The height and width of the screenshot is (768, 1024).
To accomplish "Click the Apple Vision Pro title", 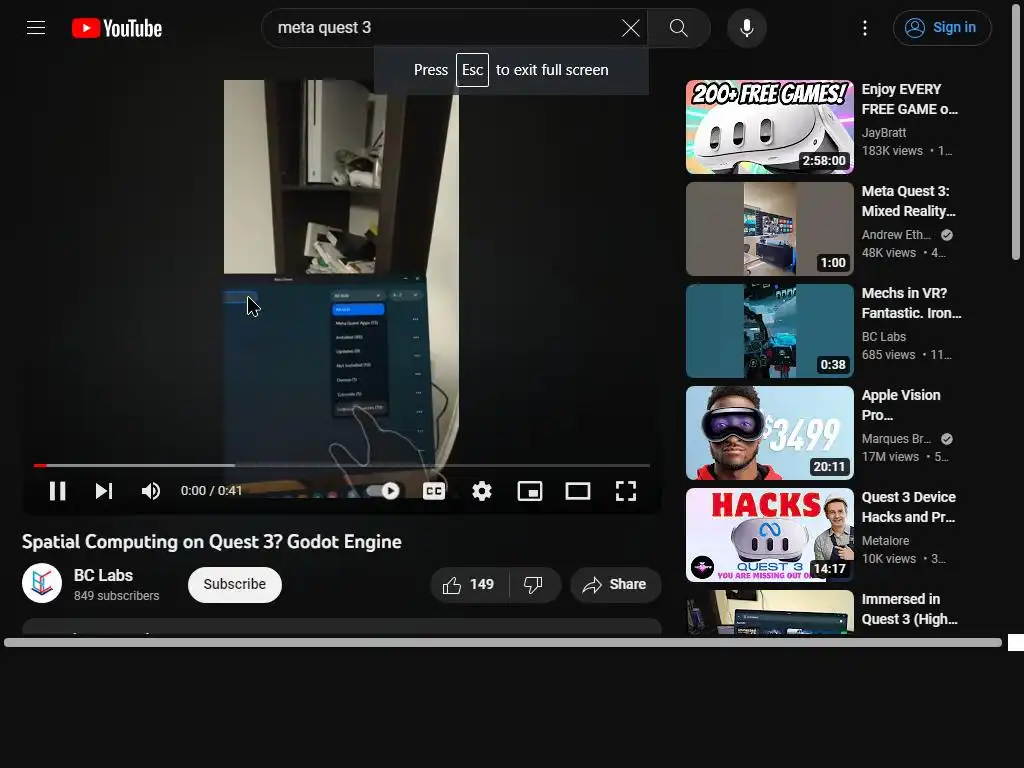I will 901,405.
